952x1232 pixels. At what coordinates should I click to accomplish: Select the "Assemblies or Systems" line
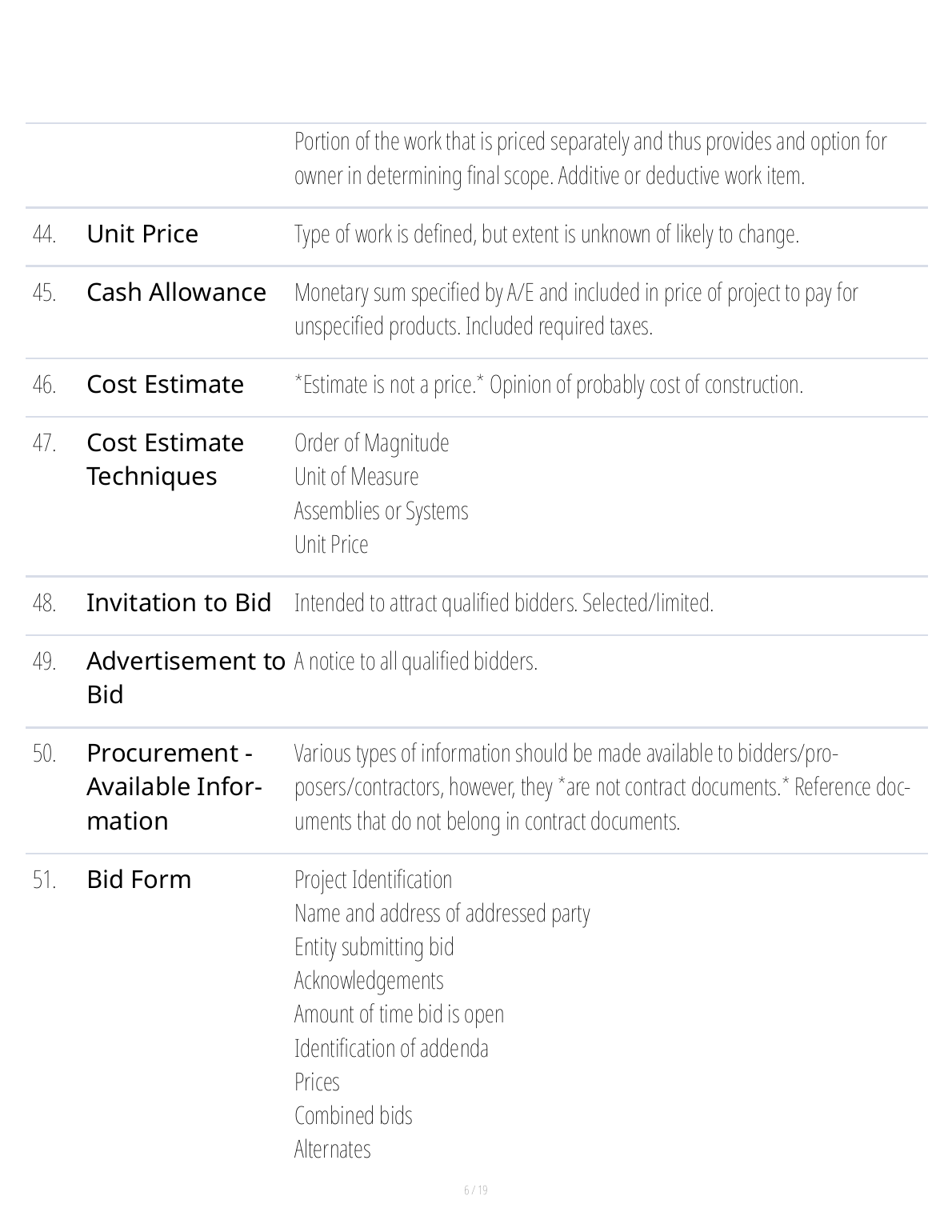(x=381, y=510)
